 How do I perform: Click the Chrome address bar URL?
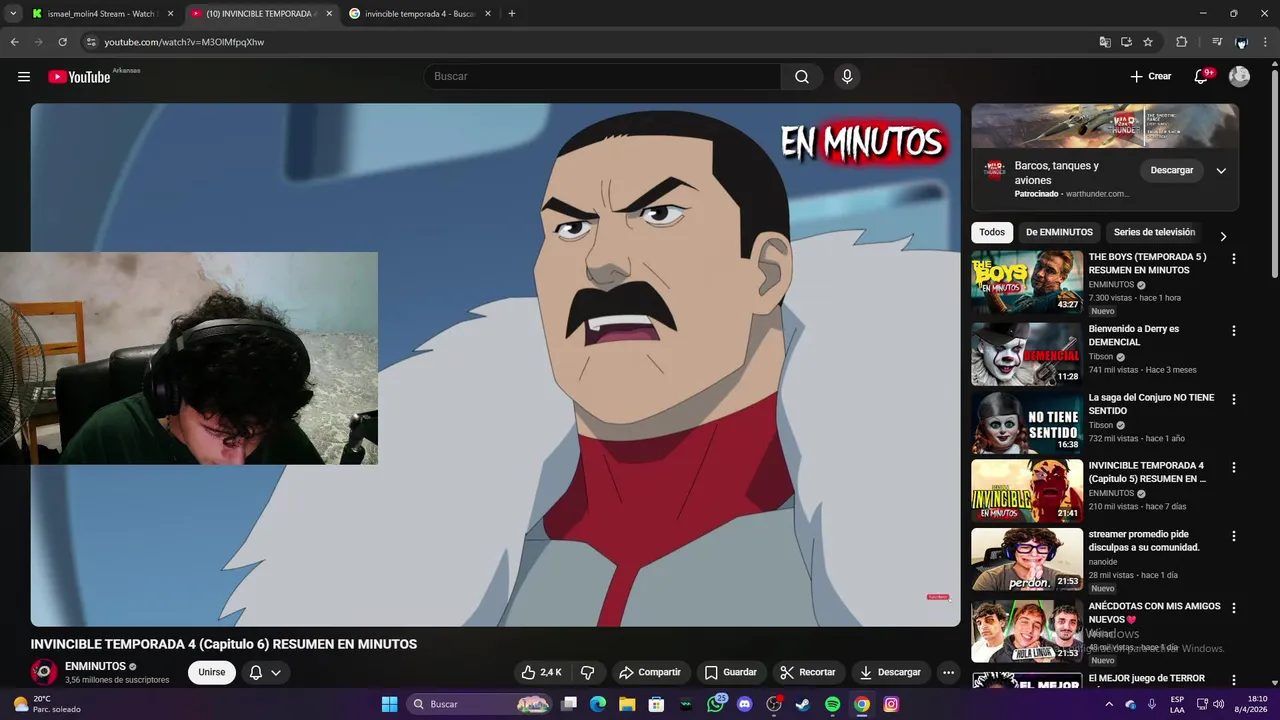184,42
